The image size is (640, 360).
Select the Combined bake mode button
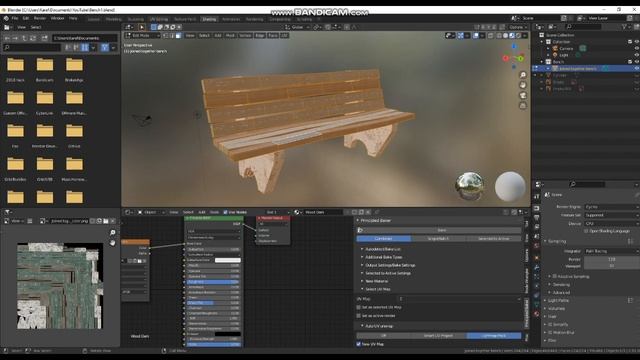pos(384,238)
